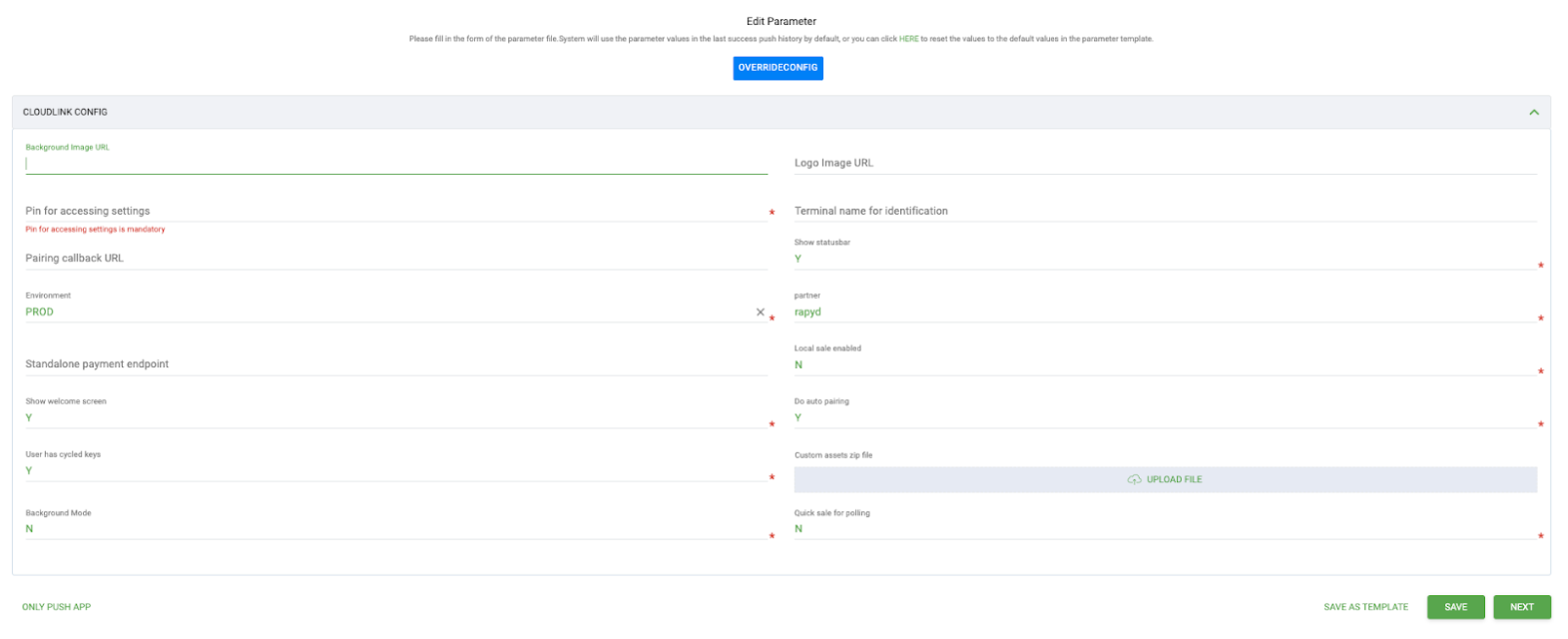Enter Pin for accessing settings field
The width and height of the screenshot is (1568, 639).
click(395, 211)
